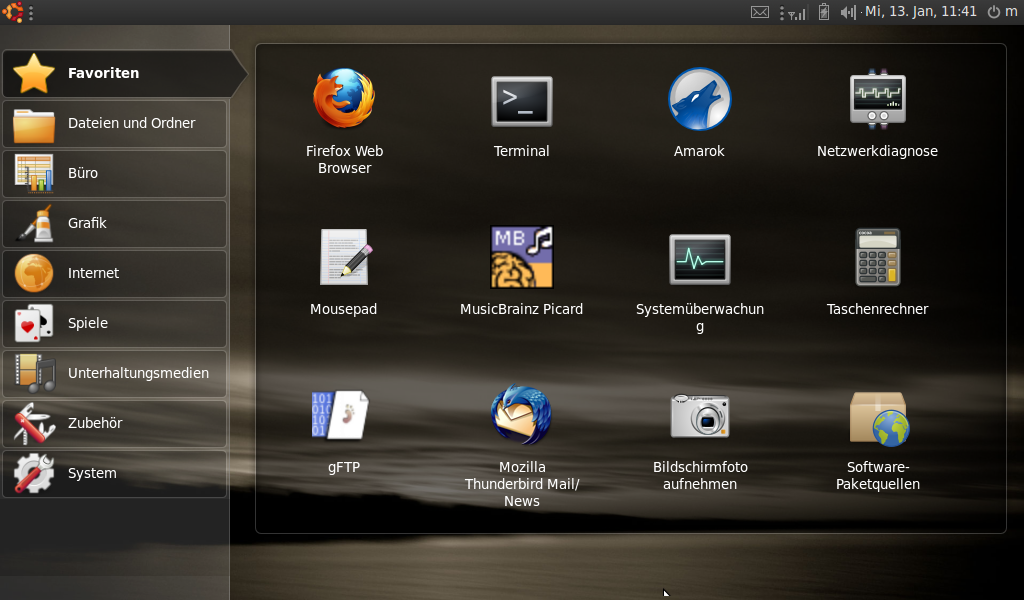Switch to Dateien und Ordner
This screenshot has width=1024, height=600.
coord(115,123)
